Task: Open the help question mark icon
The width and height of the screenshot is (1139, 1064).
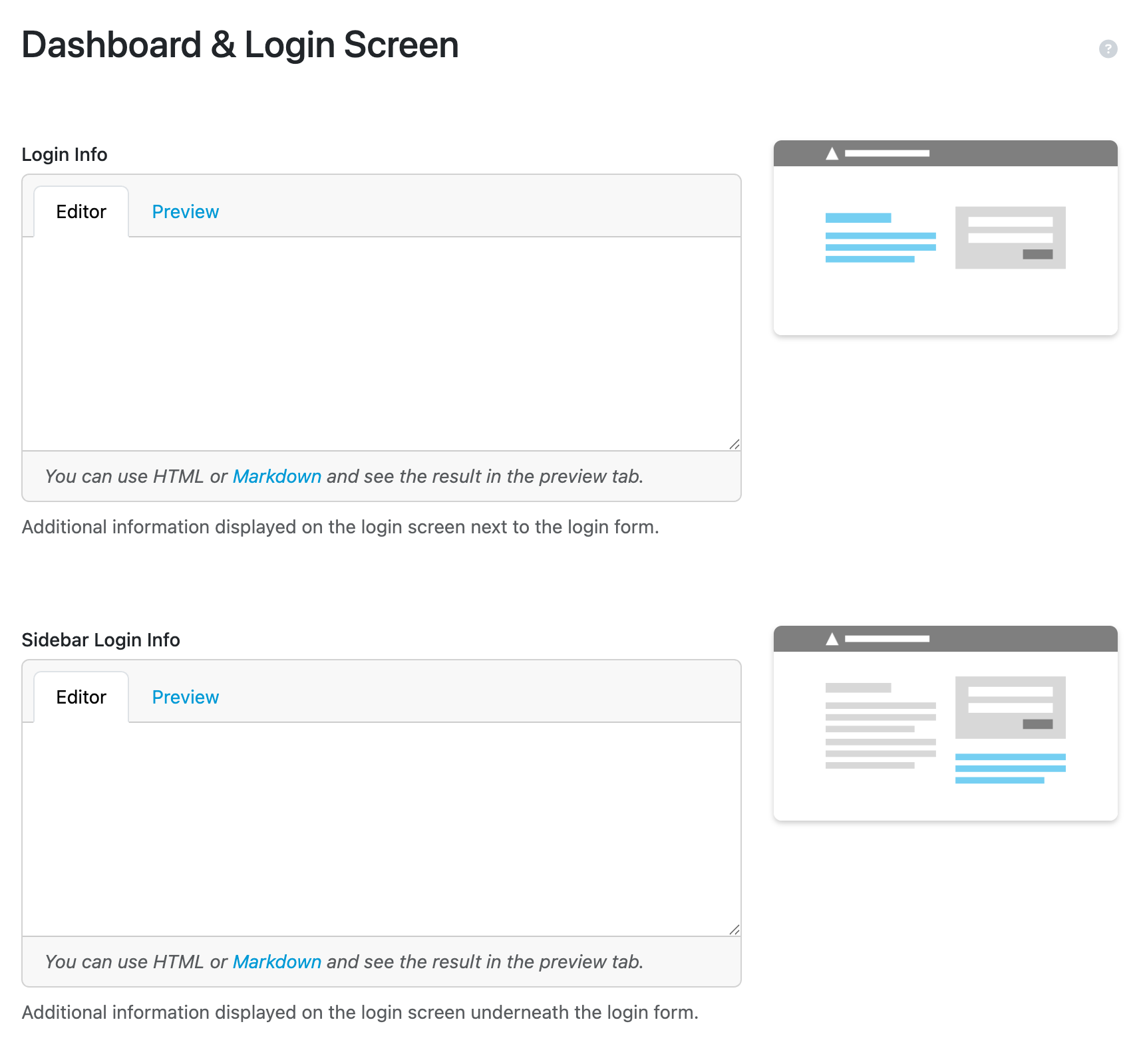Action: point(1108,49)
